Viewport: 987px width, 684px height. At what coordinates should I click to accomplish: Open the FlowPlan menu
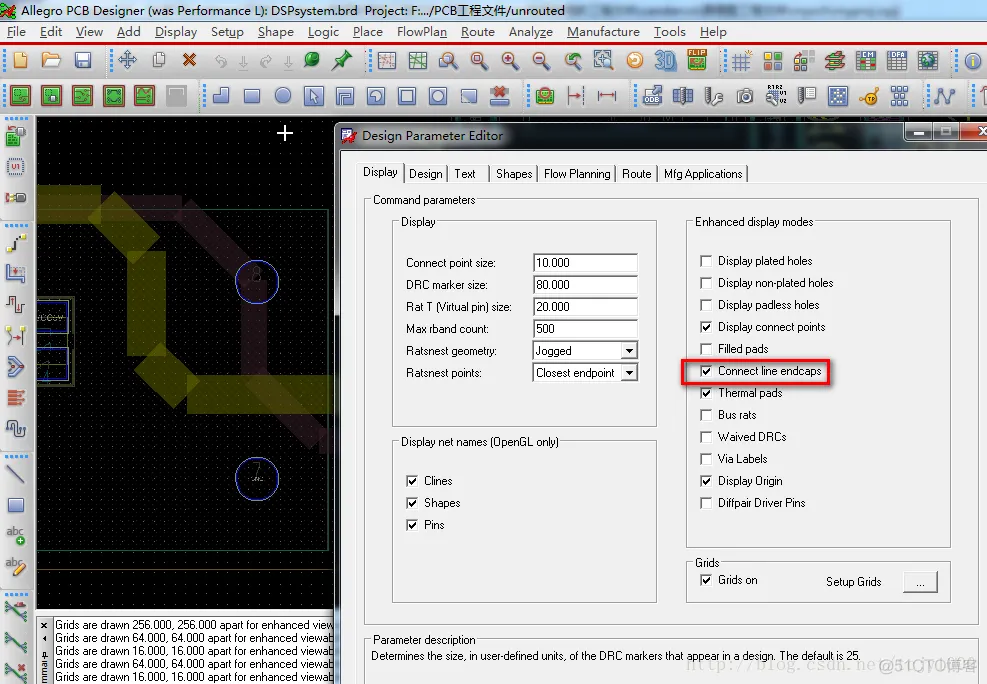coord(422,31)
